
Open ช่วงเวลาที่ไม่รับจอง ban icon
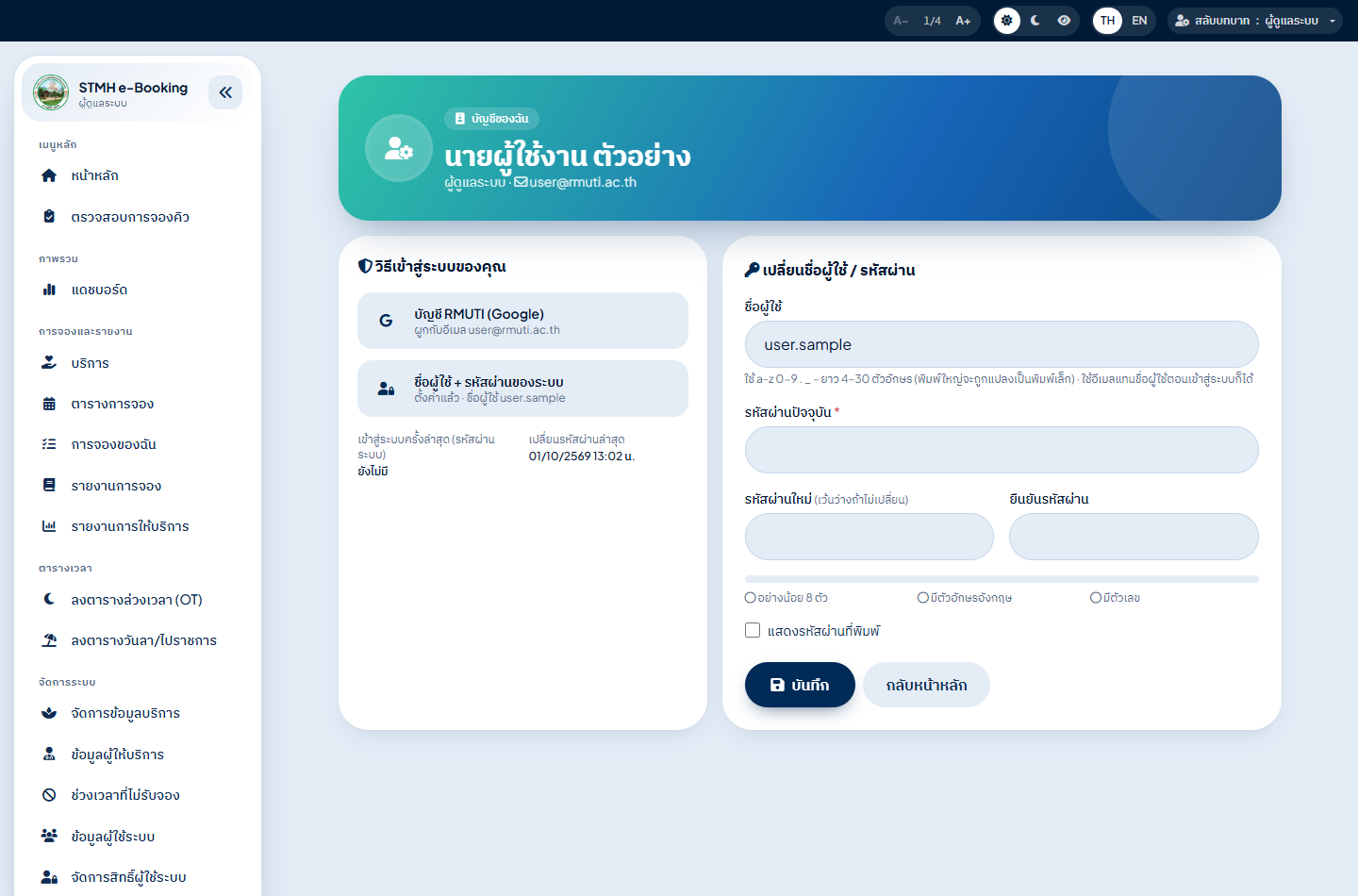click(49, 795)
